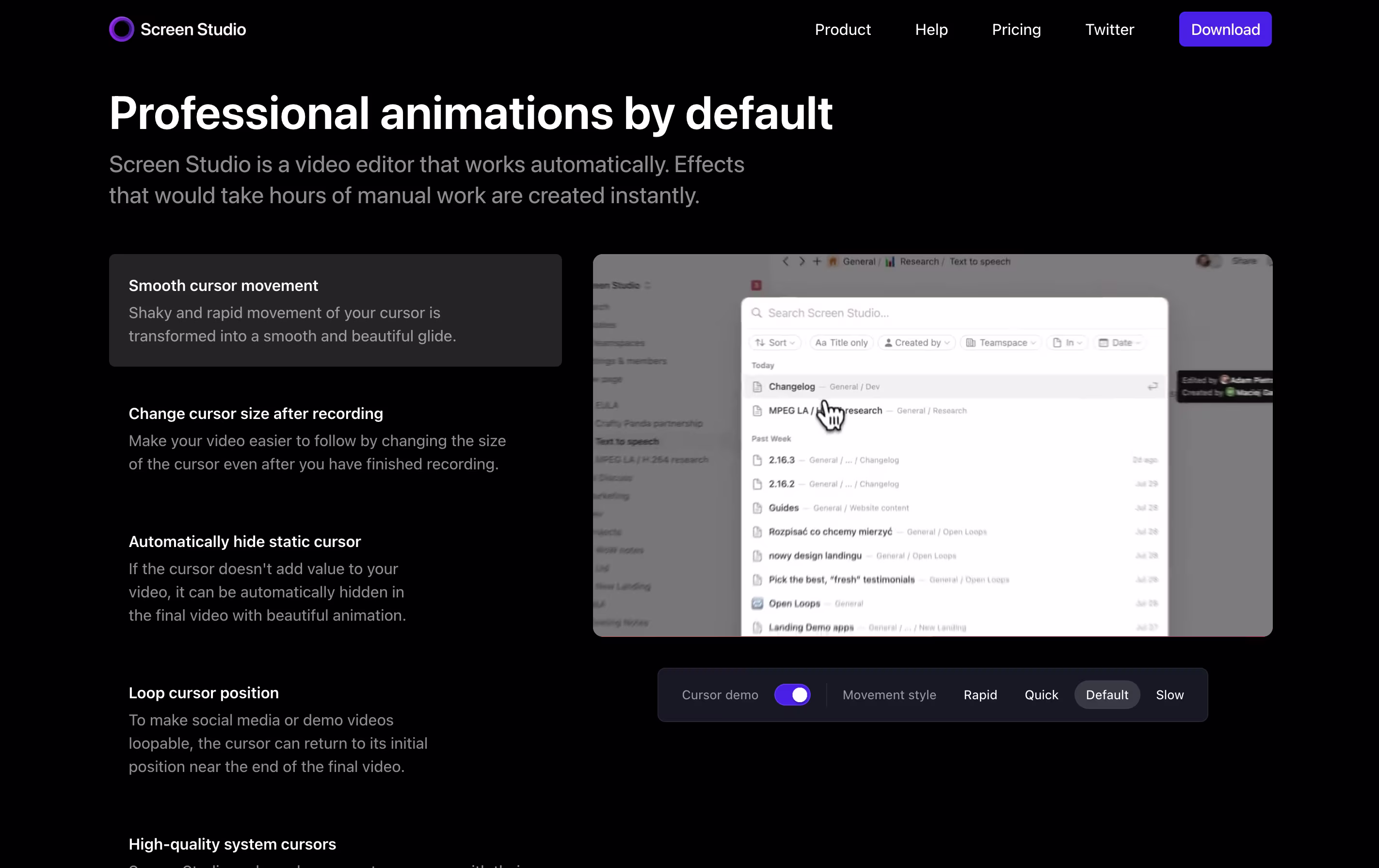Open the Sort dropdown
1379x868 pixels.
[774, 342]
